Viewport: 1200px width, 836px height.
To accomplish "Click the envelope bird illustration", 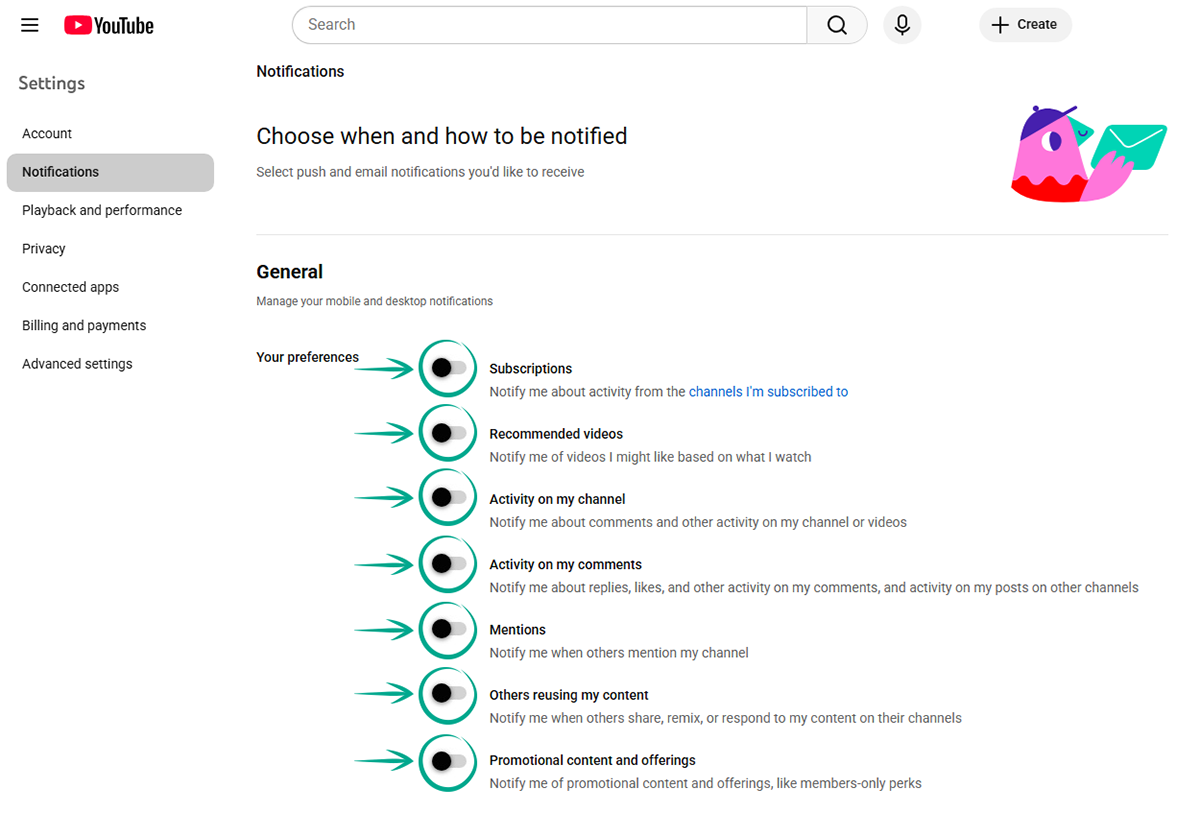I will [x=1088, y=153].
